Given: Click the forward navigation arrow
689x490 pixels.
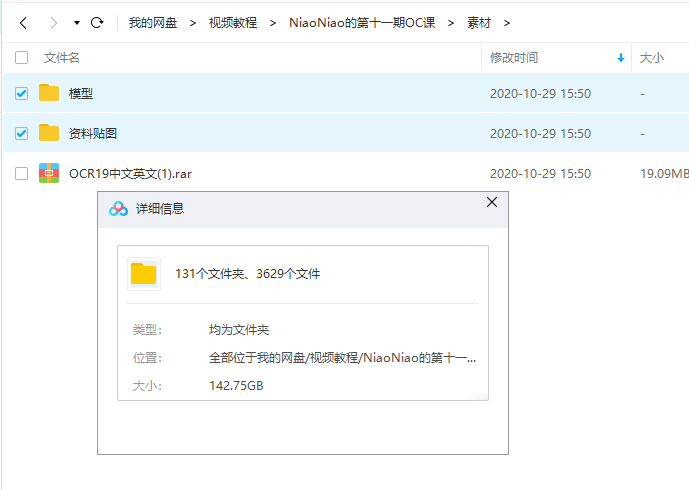Looking at the screenshot, I should click(x=53, y=22).
